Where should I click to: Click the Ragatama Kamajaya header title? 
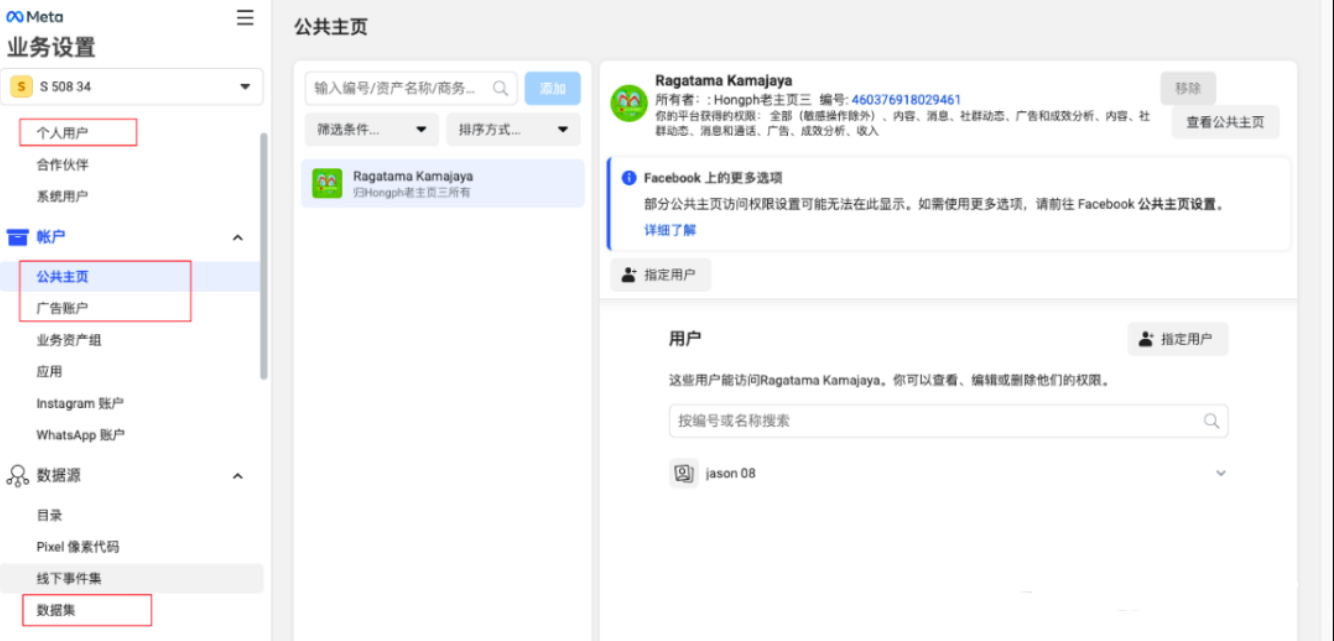[724, 80]
